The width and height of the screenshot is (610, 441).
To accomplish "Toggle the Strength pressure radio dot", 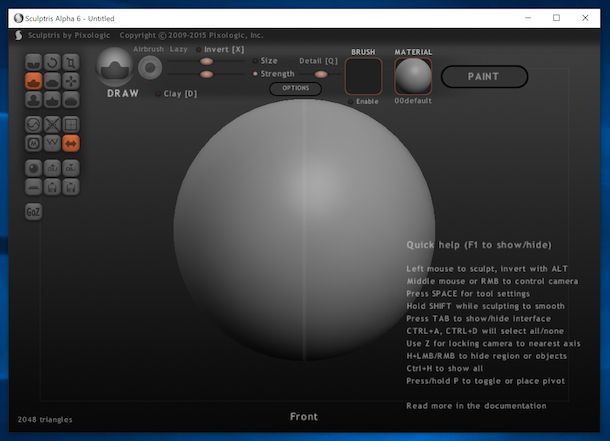I will (x=255, y=74).
